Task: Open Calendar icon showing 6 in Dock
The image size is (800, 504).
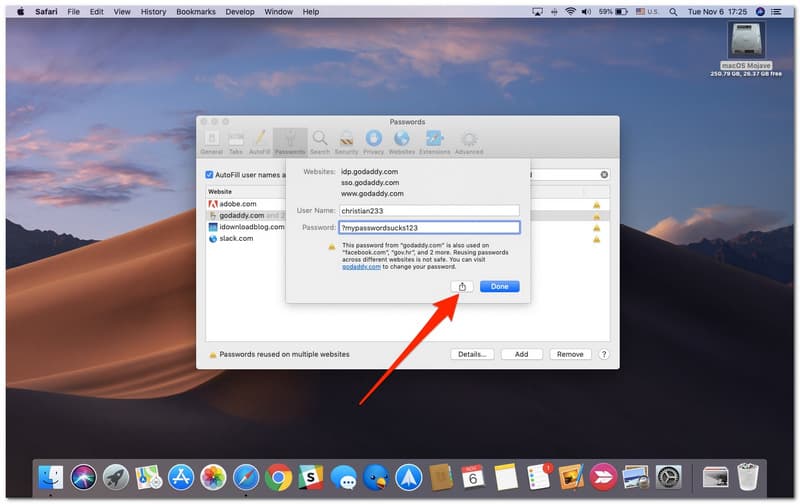Action: [473, 477]
